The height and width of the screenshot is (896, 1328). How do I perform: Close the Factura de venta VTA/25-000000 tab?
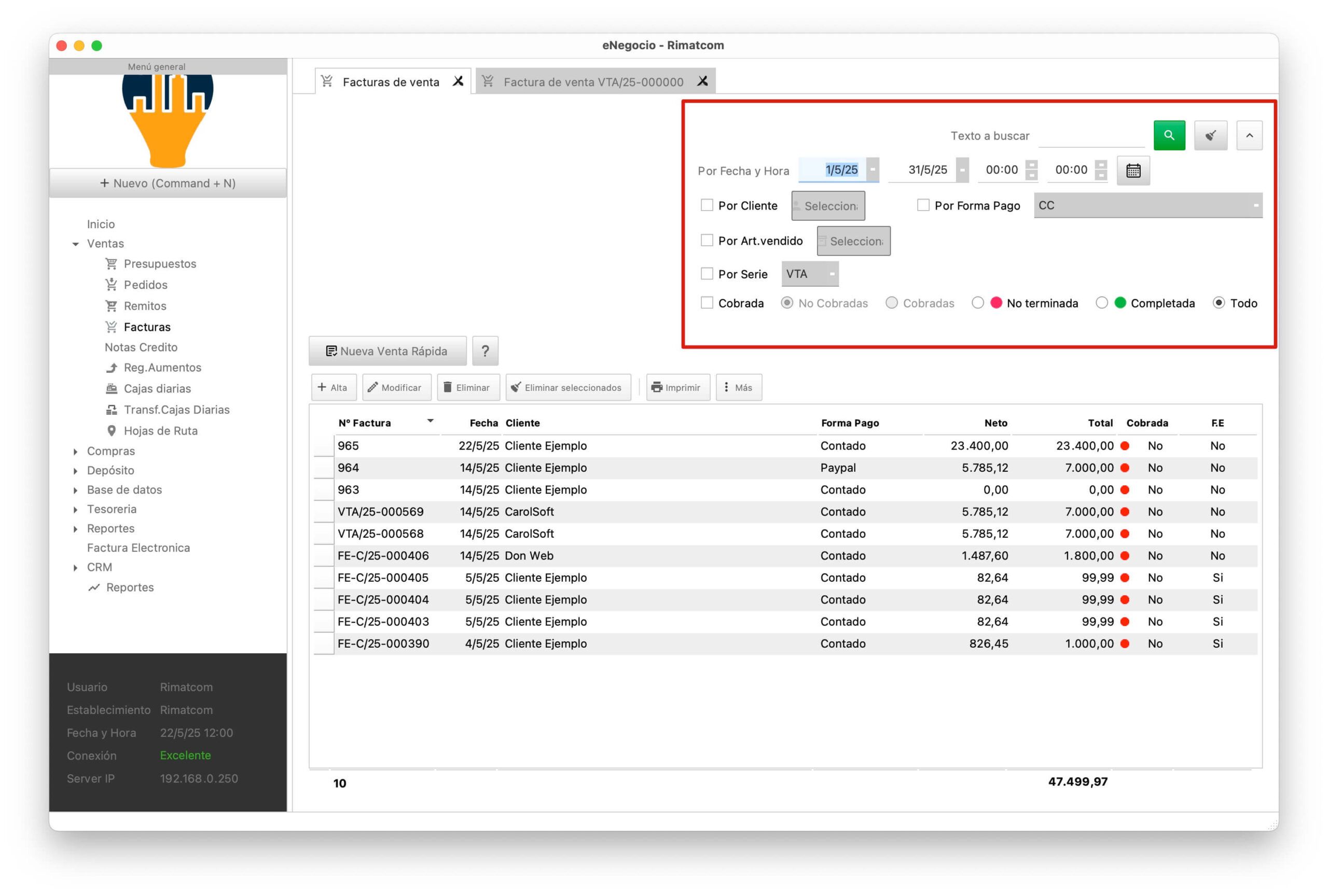[x=702, y=81]
